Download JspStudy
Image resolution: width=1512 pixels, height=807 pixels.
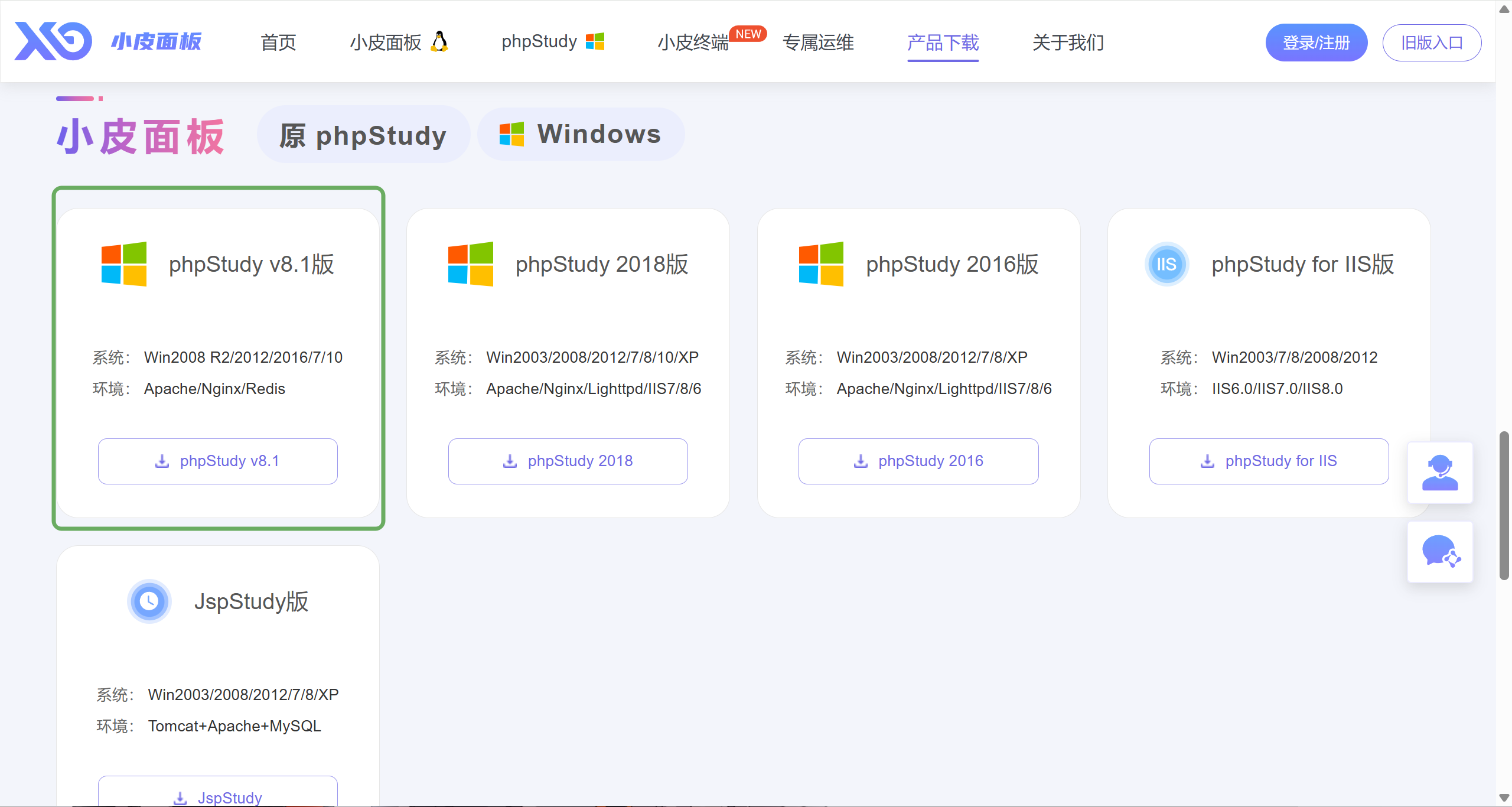pos(218,792)
